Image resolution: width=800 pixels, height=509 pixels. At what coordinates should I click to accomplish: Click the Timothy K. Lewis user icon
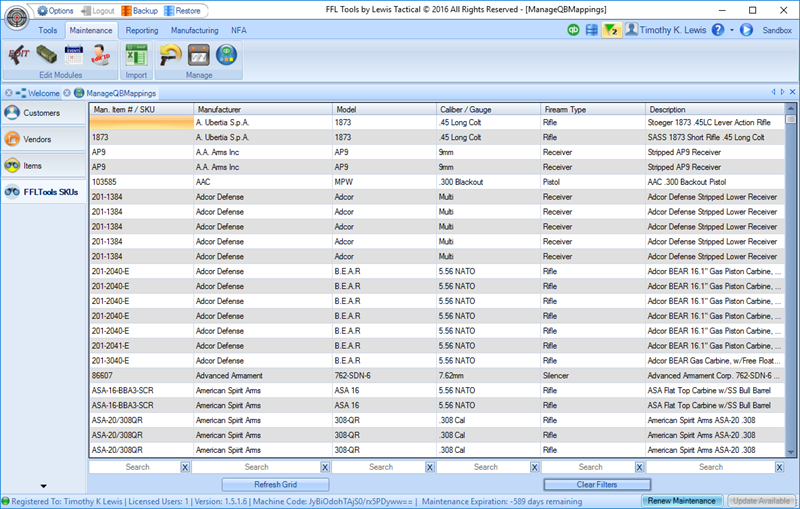631,30
